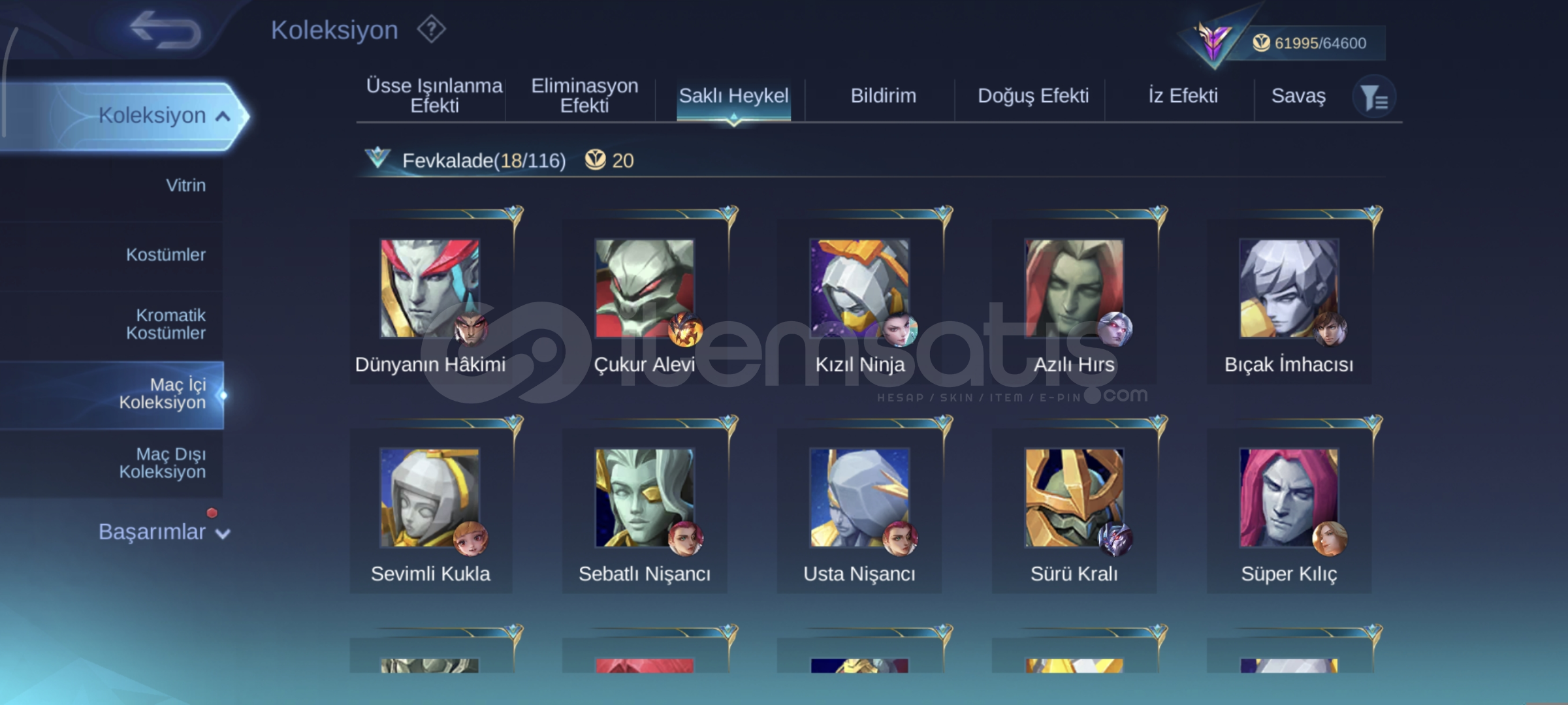The width and height of the screenshot is (1568, 705).
Task: Switch to the Doğuş Efekti tab
Action: coord(1033,96)
